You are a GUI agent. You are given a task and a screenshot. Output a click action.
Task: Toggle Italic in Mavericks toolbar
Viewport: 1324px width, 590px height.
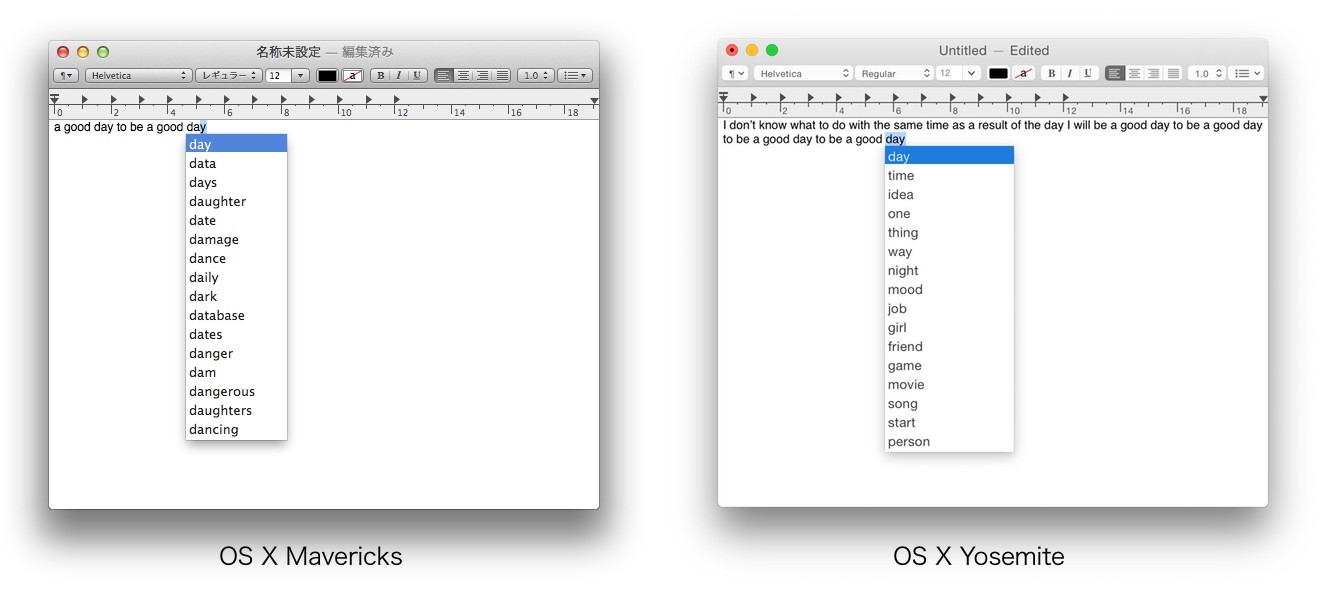[x=398, y=76]
